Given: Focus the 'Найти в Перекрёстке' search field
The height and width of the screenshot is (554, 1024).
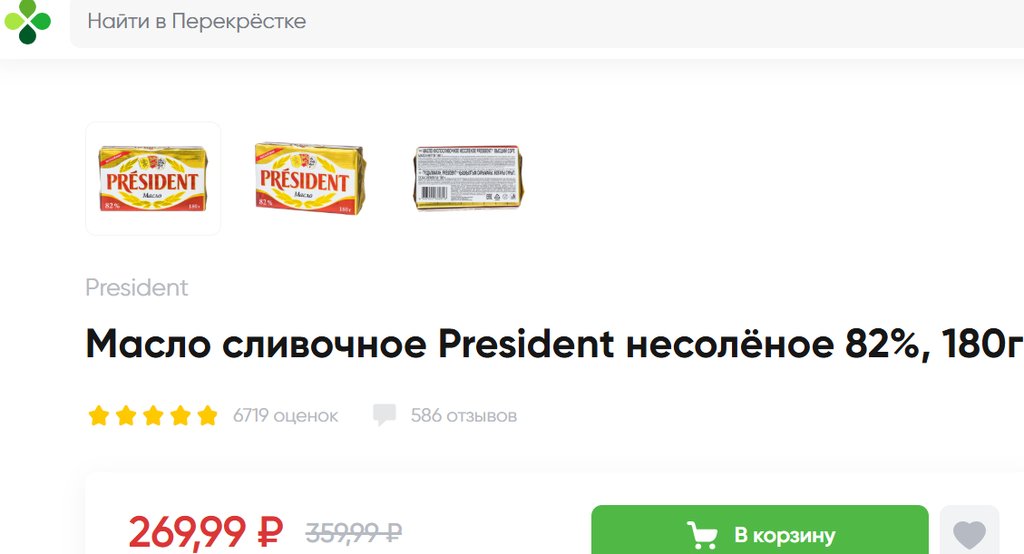Looking at the screenshot, I should tap(547, 22).
